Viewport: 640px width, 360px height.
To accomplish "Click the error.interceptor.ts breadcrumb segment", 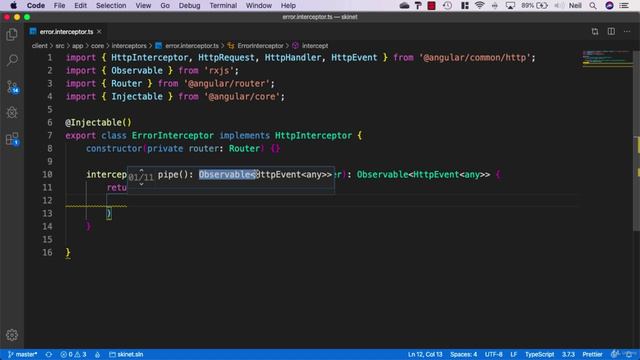I will 187,46.
